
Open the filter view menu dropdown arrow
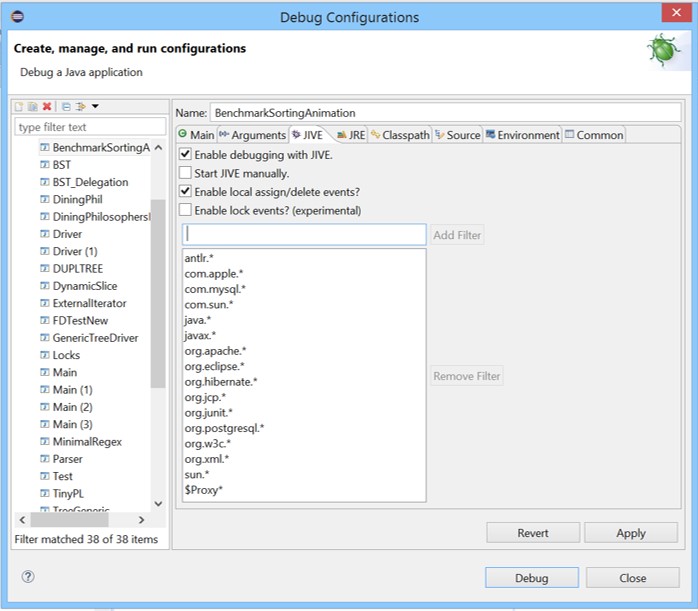click(x=95, y=106)
